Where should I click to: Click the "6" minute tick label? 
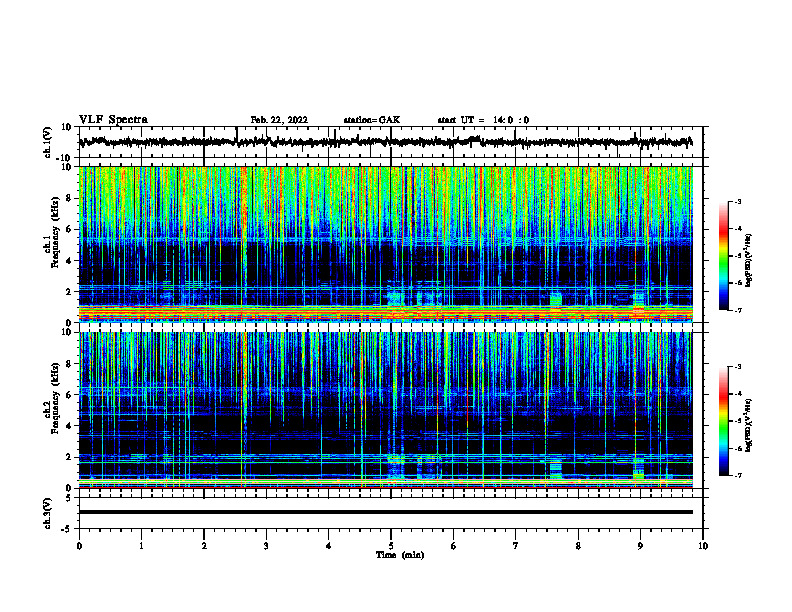[454, 546]
